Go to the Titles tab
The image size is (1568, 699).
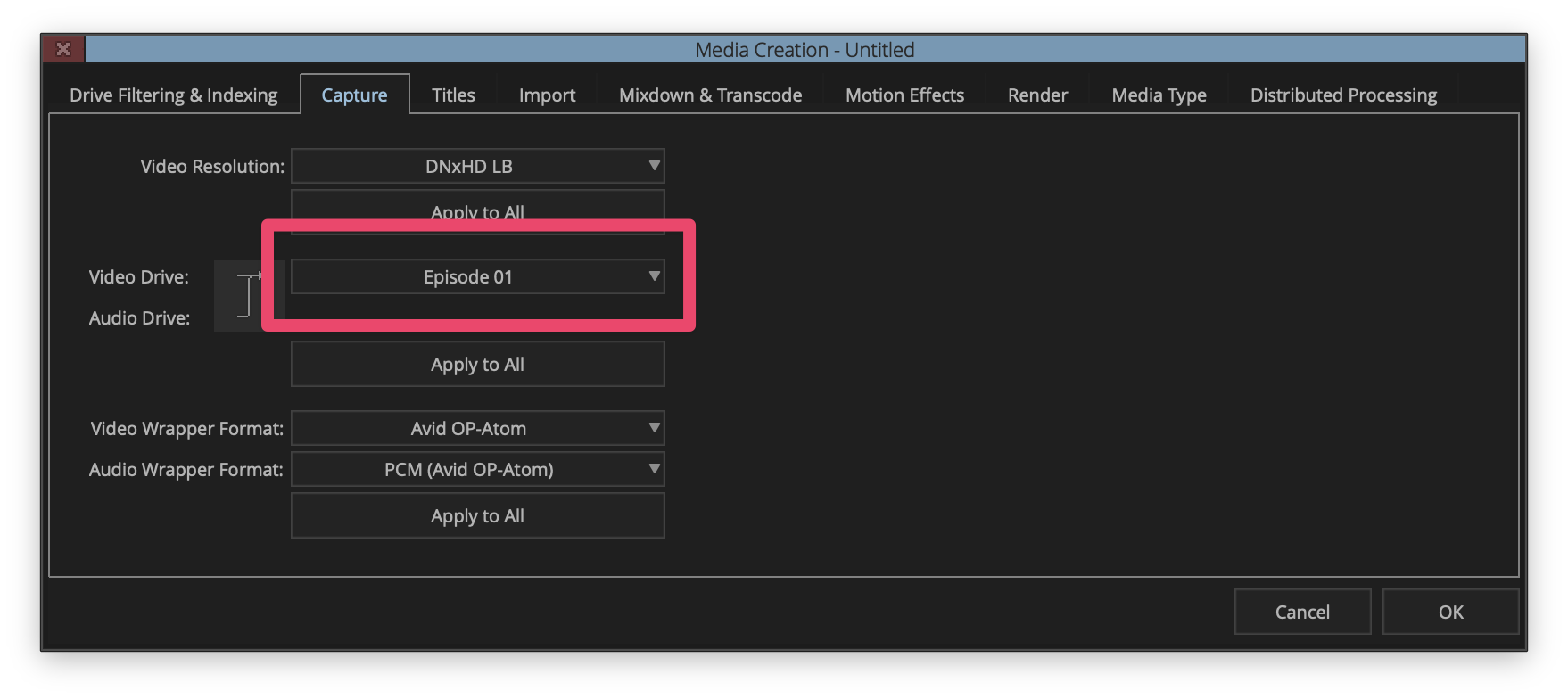pos(453,95)
